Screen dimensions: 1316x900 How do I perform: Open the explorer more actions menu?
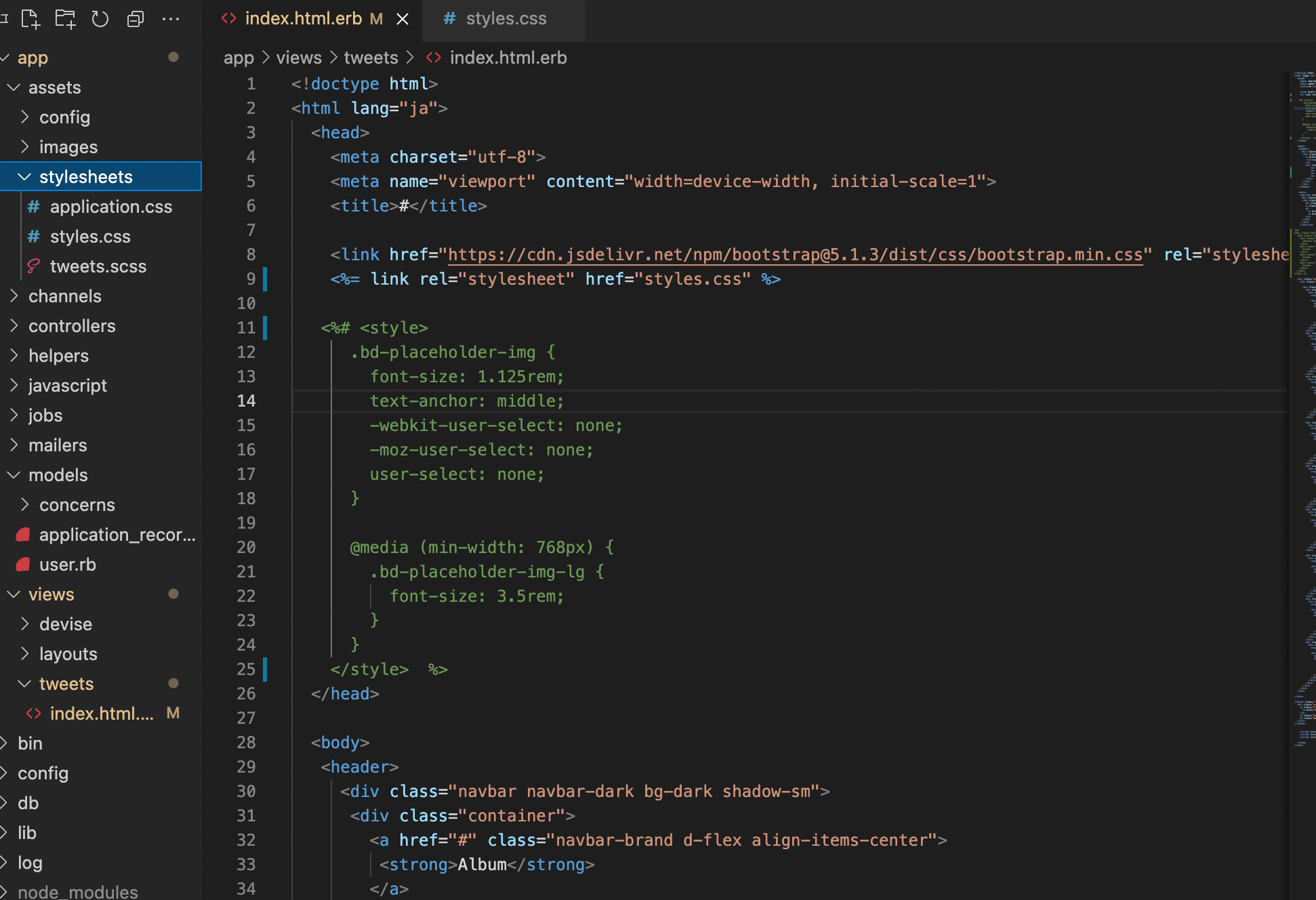pos(171,19)
